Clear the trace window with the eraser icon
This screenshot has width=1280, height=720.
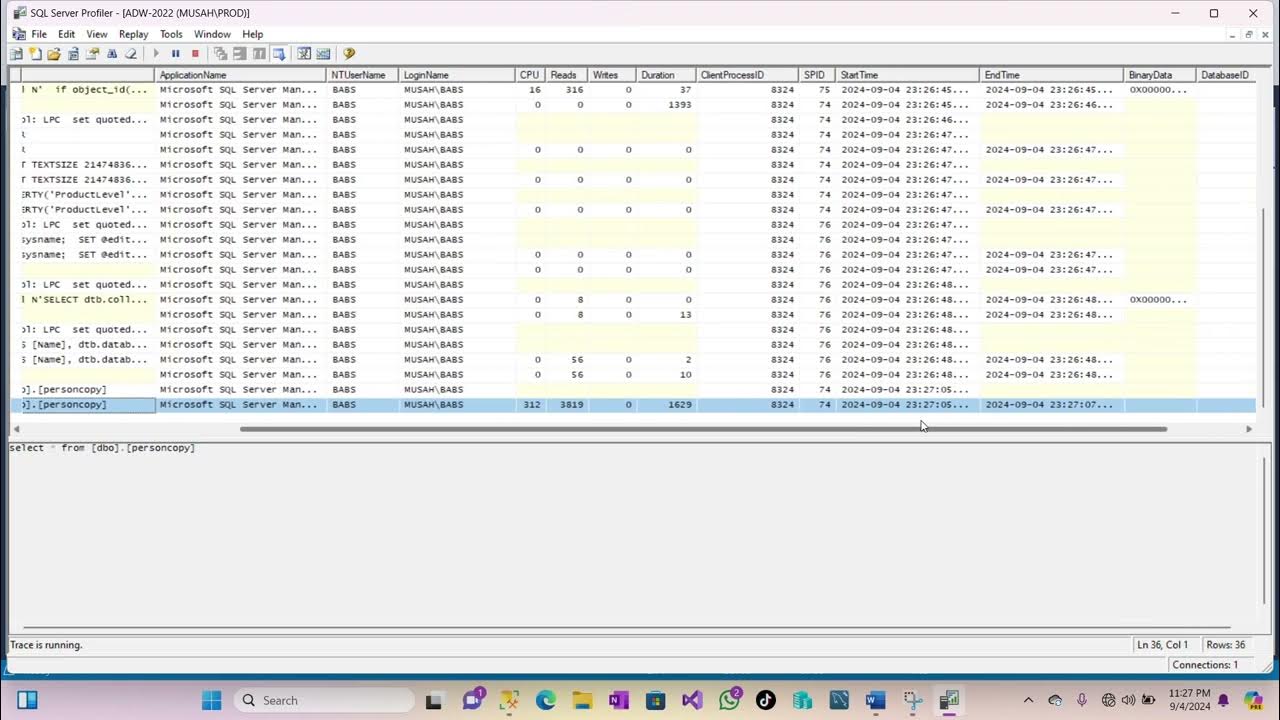click(130, 54)
